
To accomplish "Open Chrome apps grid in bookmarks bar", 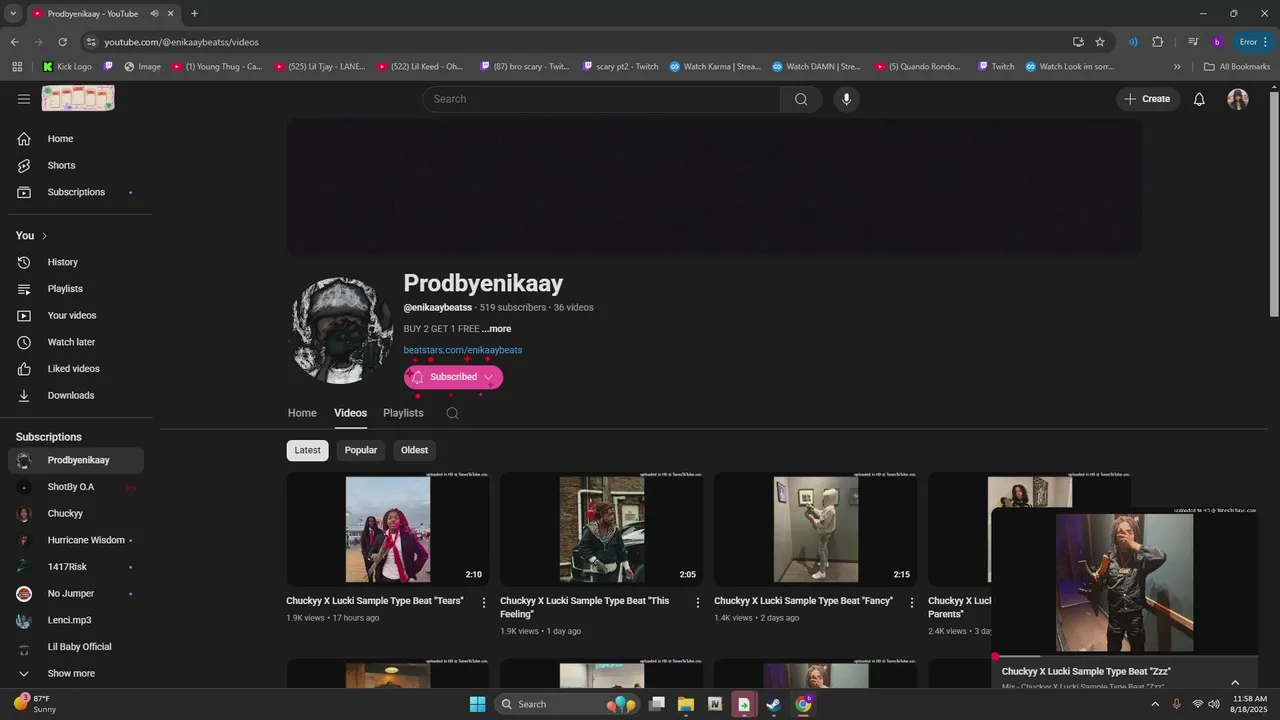I will [17, 67].
